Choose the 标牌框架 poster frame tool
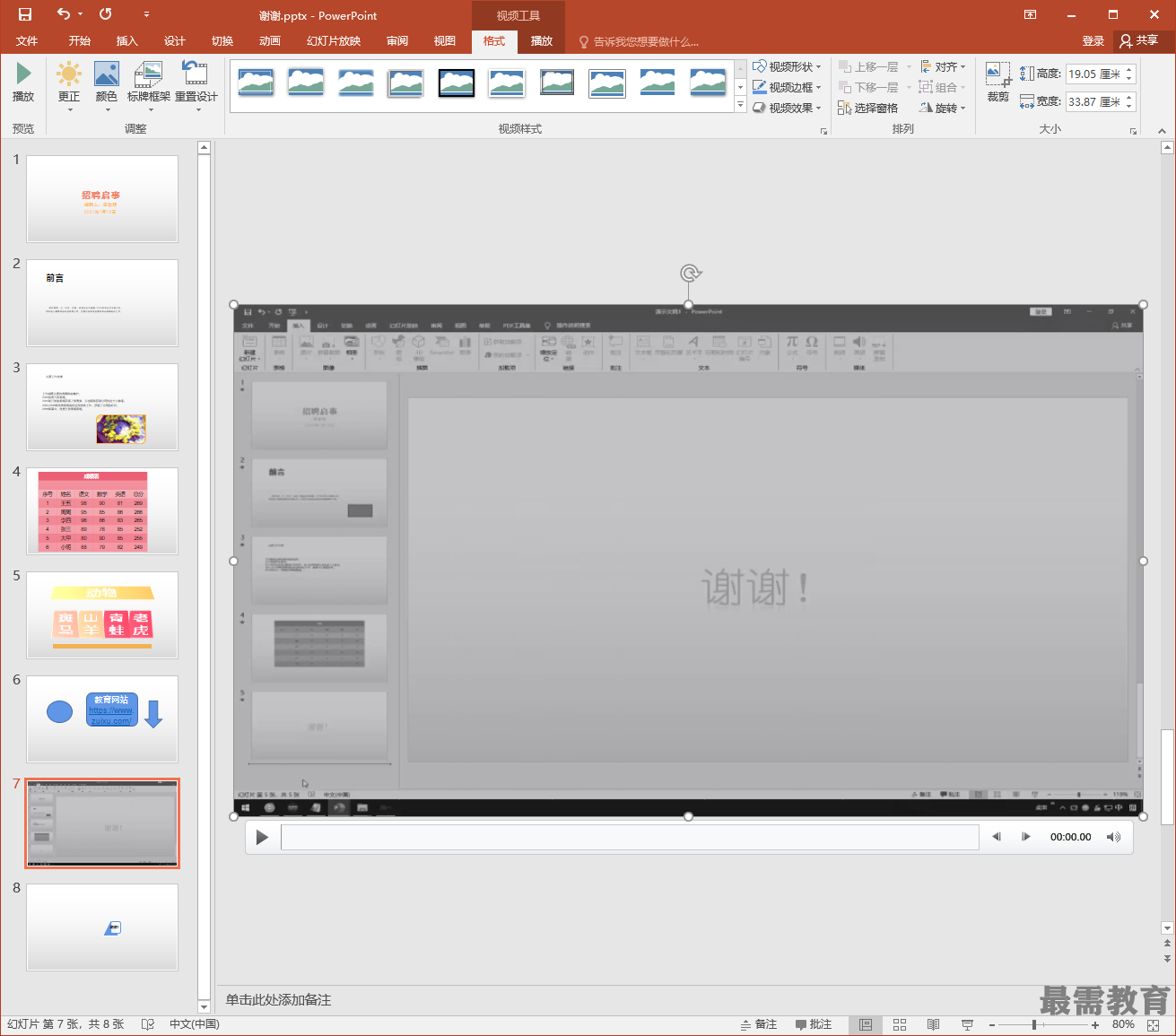This screenshot has height=1036, width=1176. coord(148,85)
